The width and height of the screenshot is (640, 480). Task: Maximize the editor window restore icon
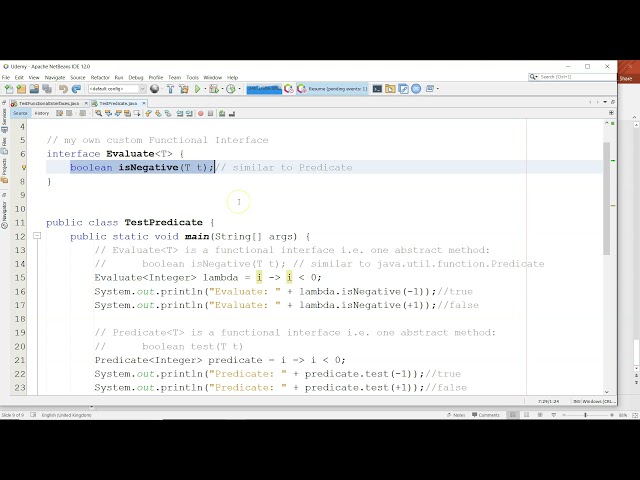click(x=613, y=102)
